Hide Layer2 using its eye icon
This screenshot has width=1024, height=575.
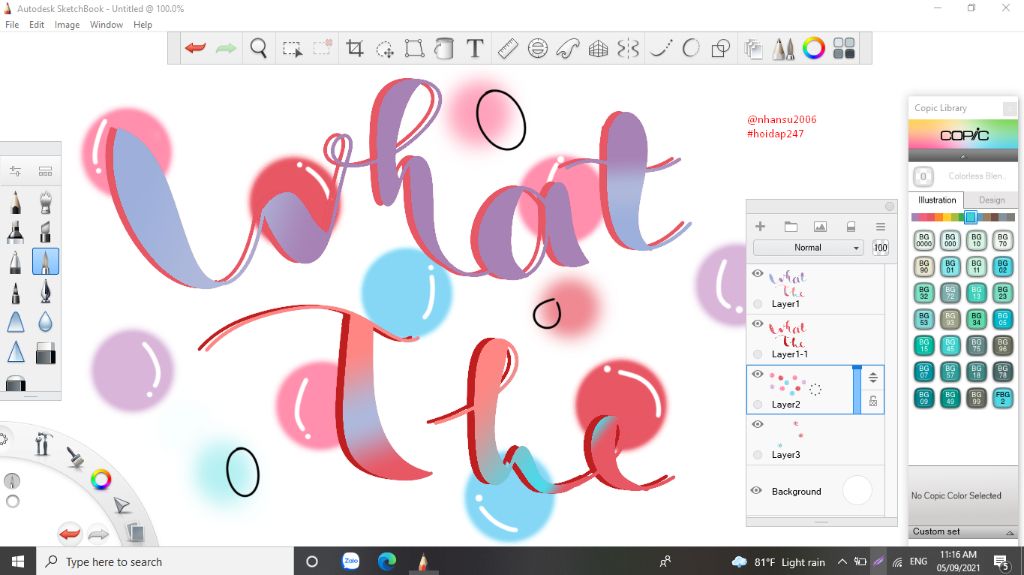click(x=758, y=374)
